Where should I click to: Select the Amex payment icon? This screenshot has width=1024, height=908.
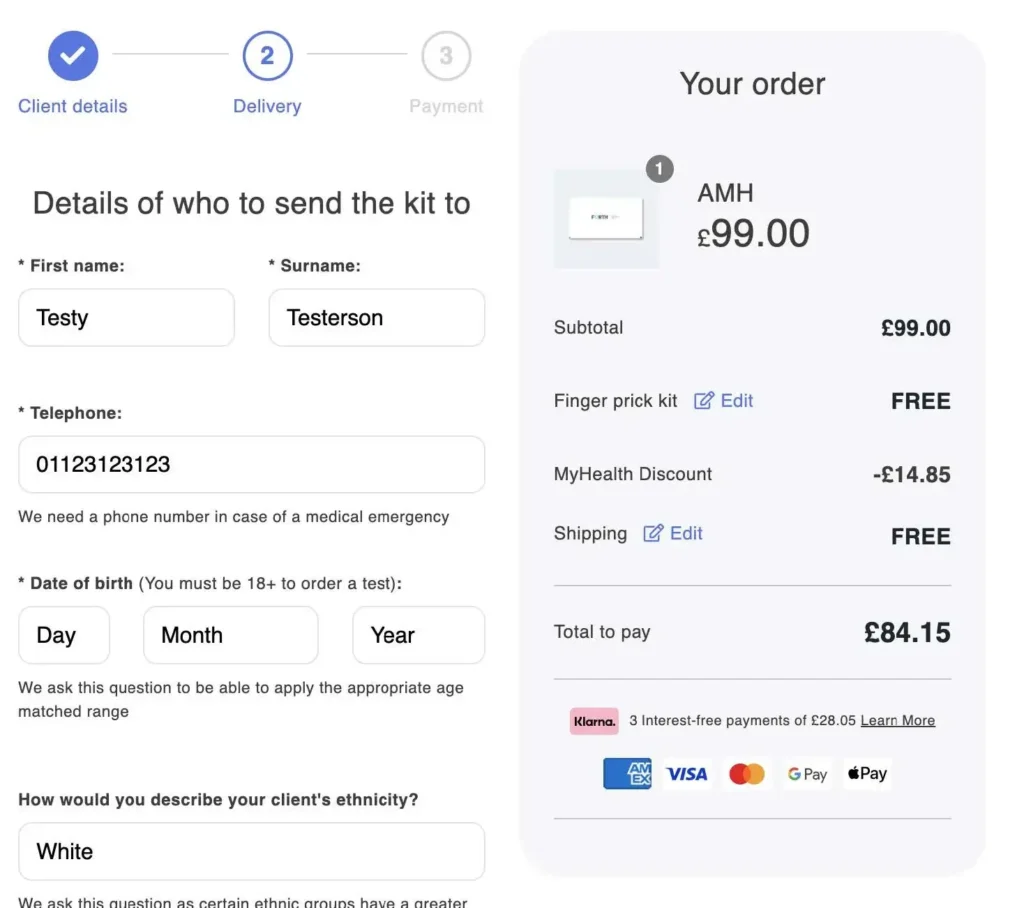point(626,773)
